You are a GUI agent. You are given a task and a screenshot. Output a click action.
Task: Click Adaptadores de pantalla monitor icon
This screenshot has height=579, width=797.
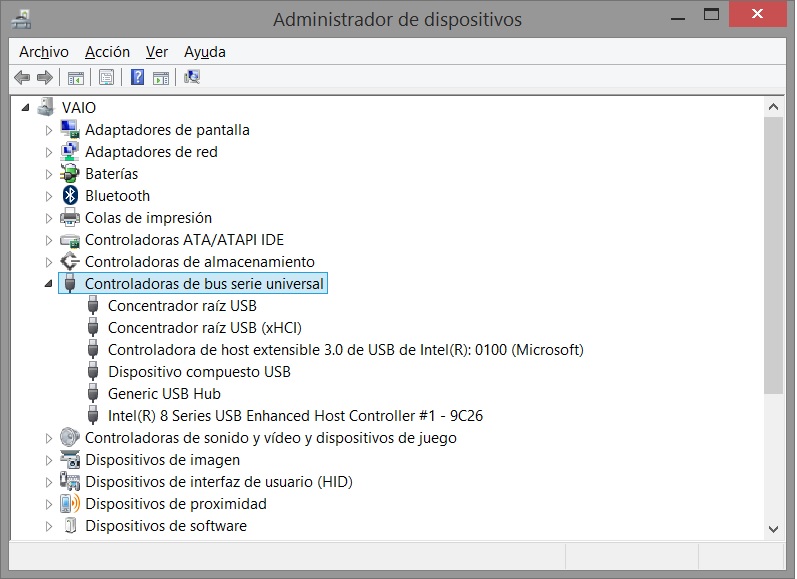[x=70, y=129]
